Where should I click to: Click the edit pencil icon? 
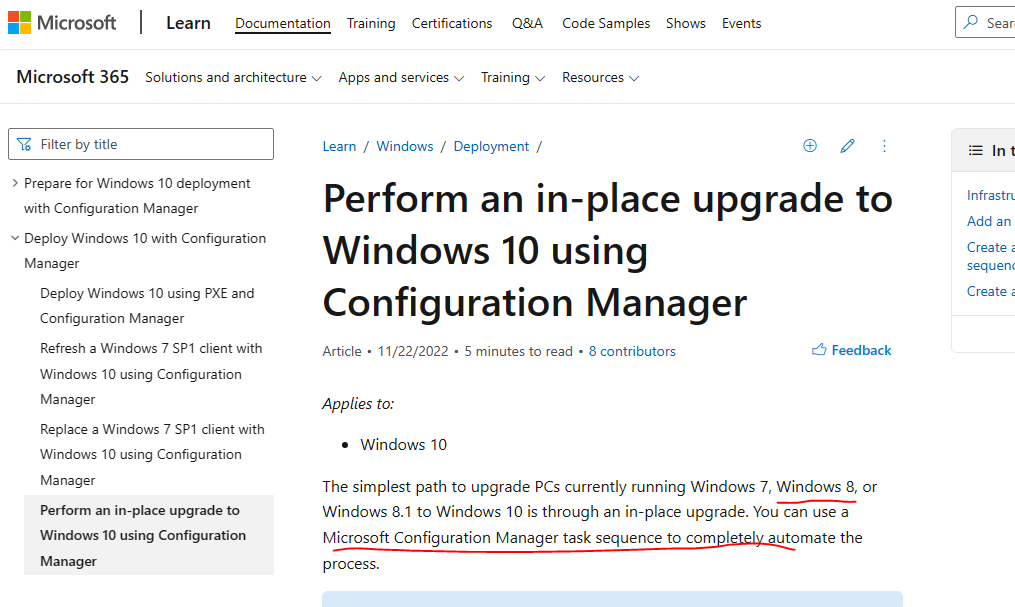click(847, 146)
